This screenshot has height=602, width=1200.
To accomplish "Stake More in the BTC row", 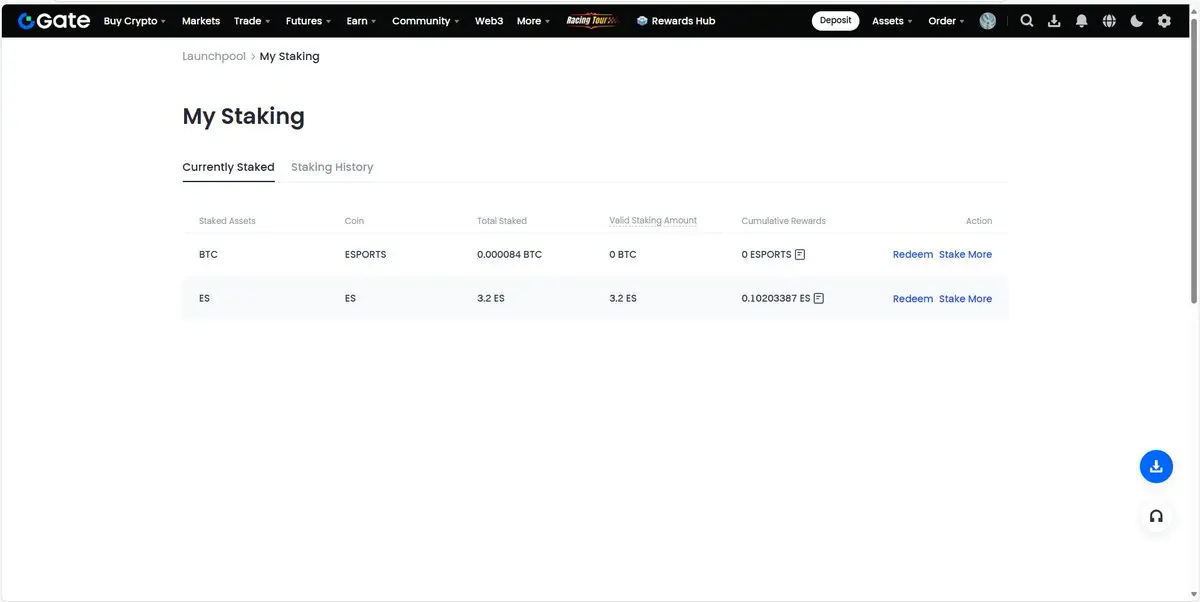I will 965,254.
